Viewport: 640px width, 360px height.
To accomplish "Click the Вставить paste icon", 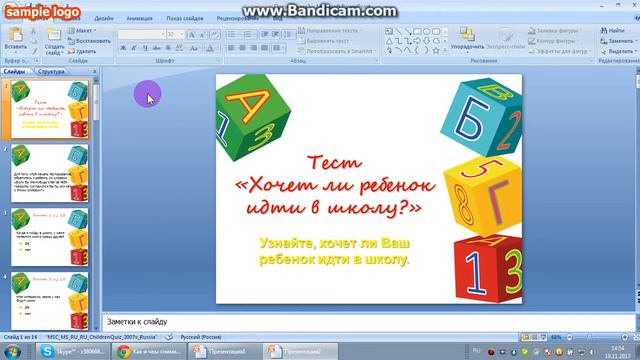I will click(x=16, y=35).
